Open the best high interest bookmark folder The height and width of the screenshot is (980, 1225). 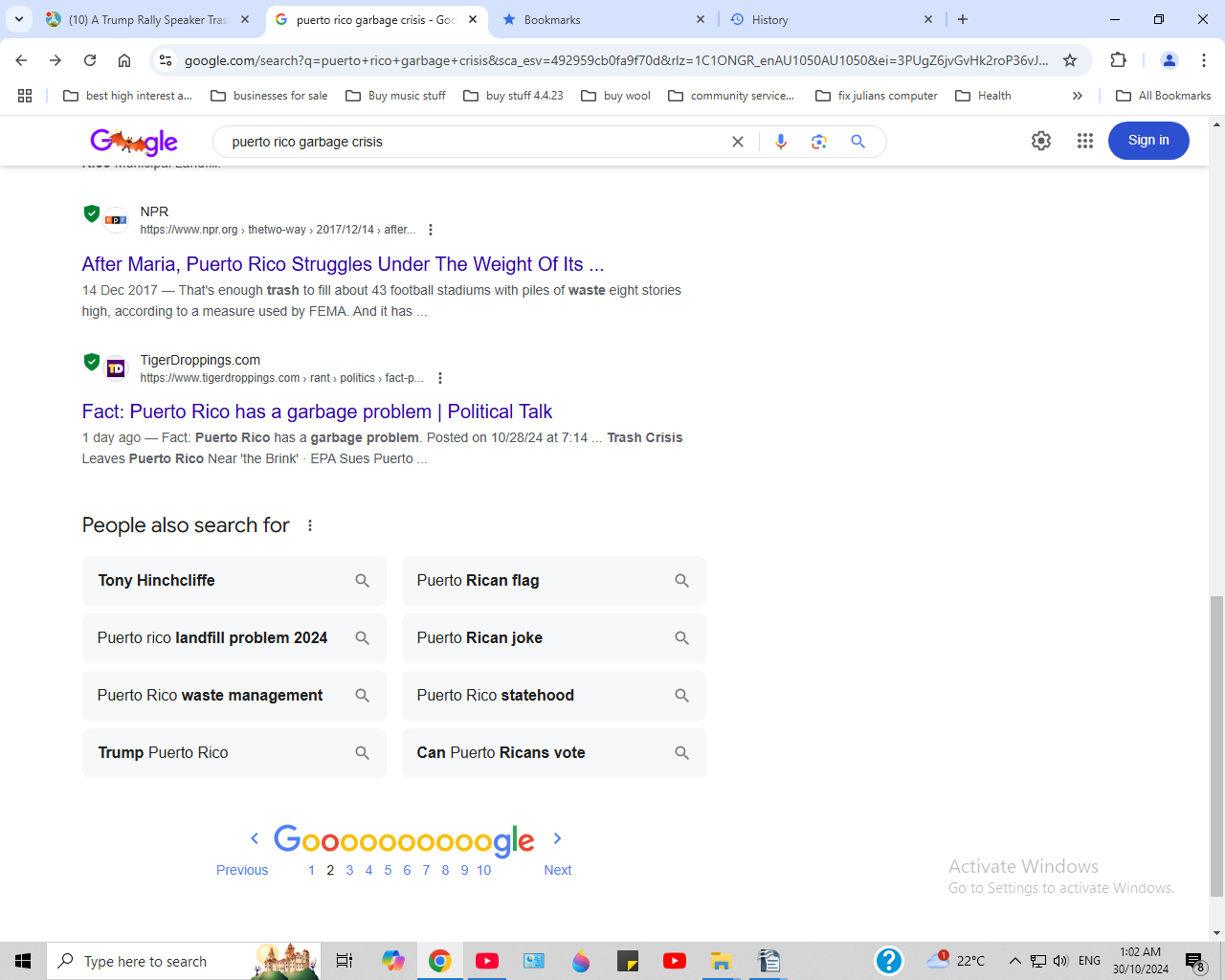pos(127,96)
